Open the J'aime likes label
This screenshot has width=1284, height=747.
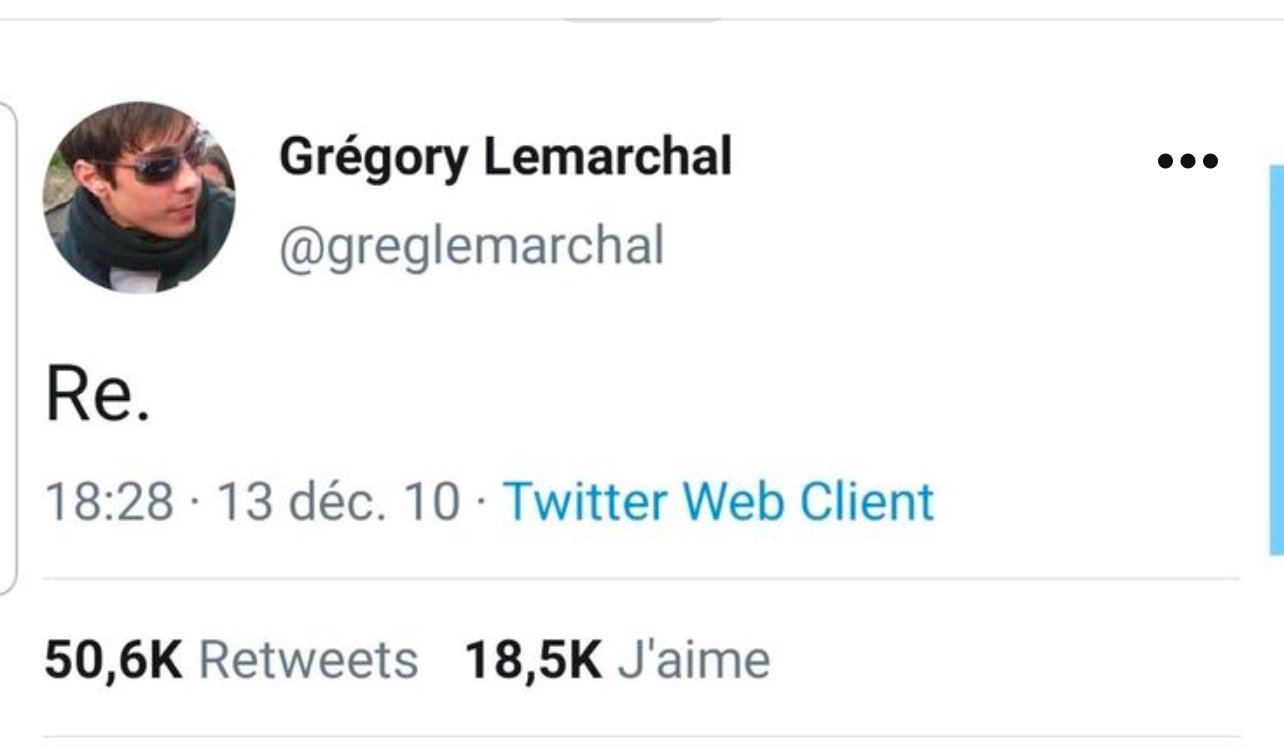pyautogui.click(x=694, y=660)
